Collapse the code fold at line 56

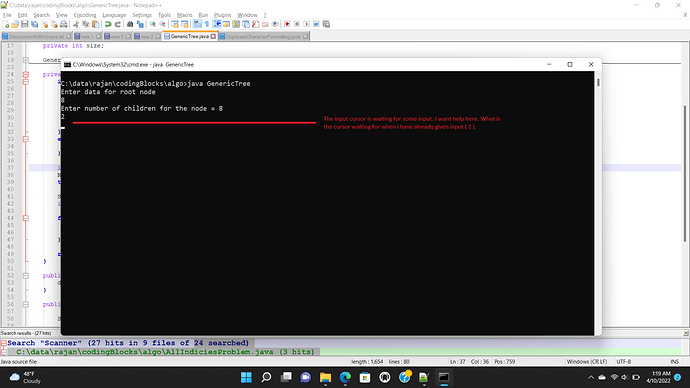[x=26, y=304]
